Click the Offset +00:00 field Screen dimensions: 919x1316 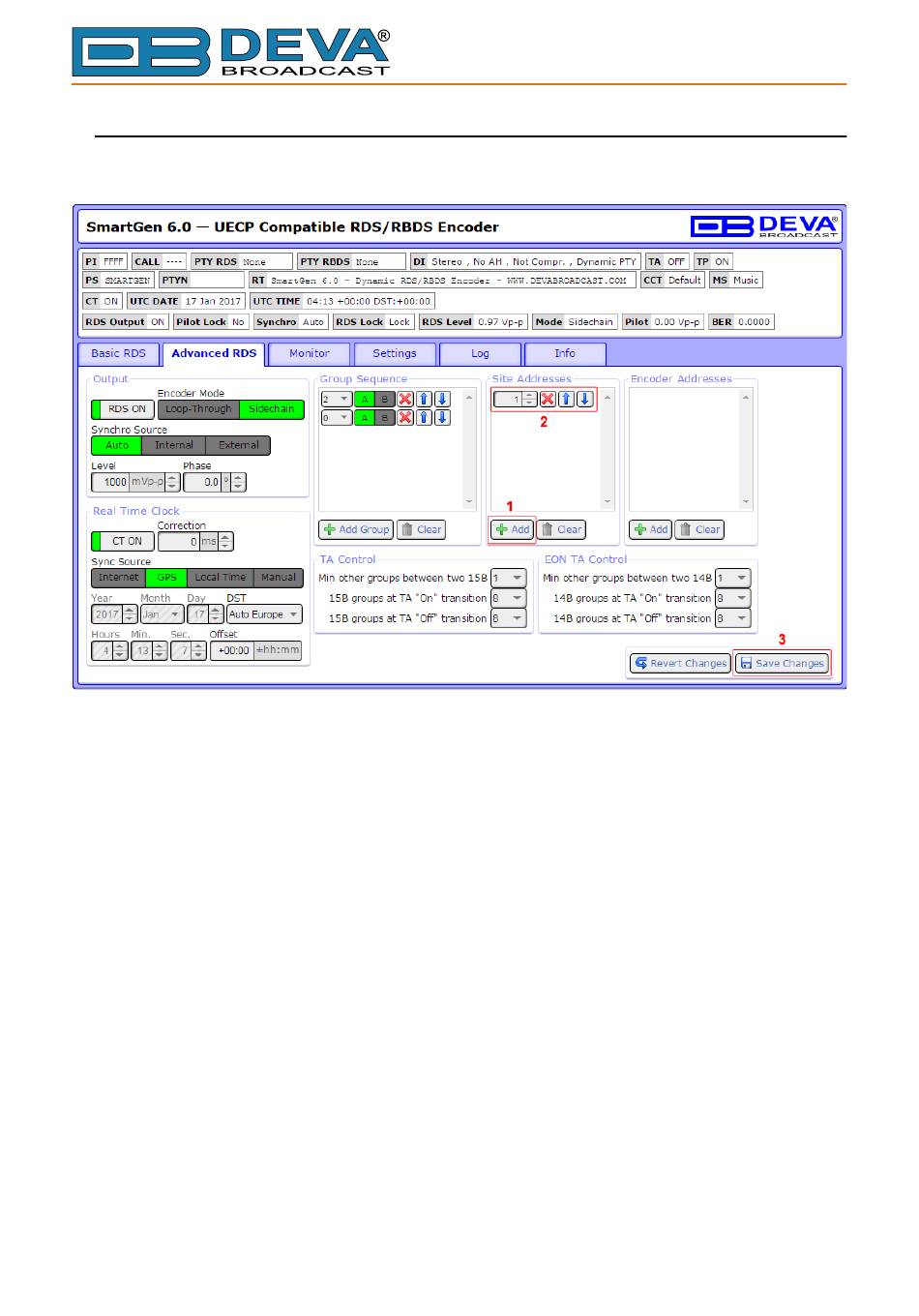(232, 651)
